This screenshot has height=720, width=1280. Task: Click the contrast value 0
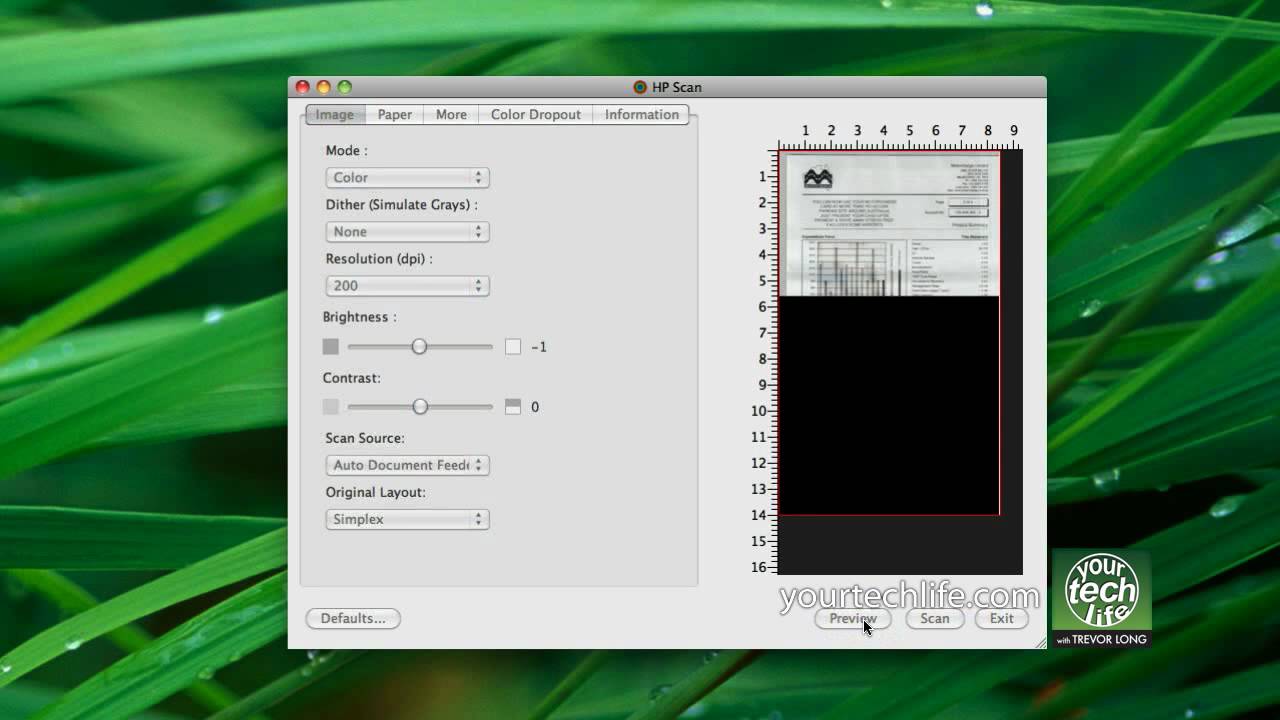click(535, 407)
